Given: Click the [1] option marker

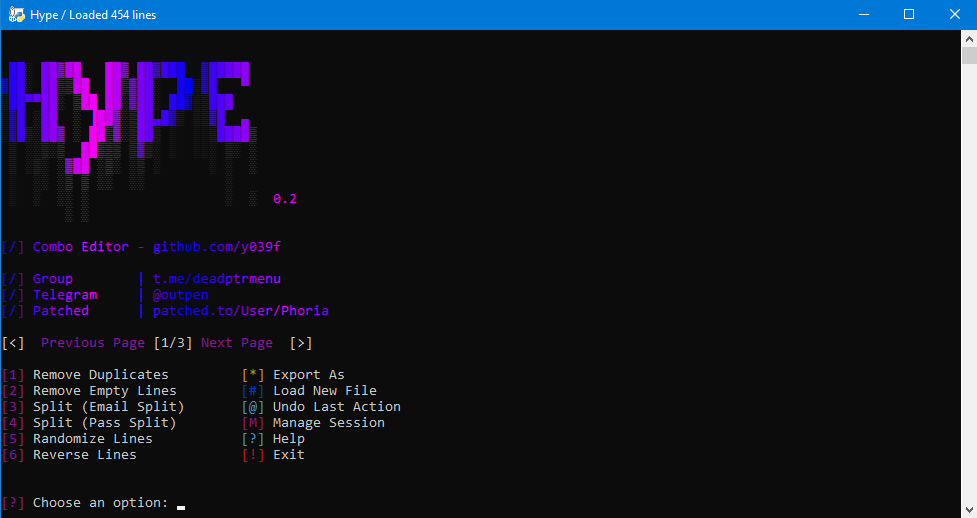Looking at the screenshot, I should [x=13, y=375].
